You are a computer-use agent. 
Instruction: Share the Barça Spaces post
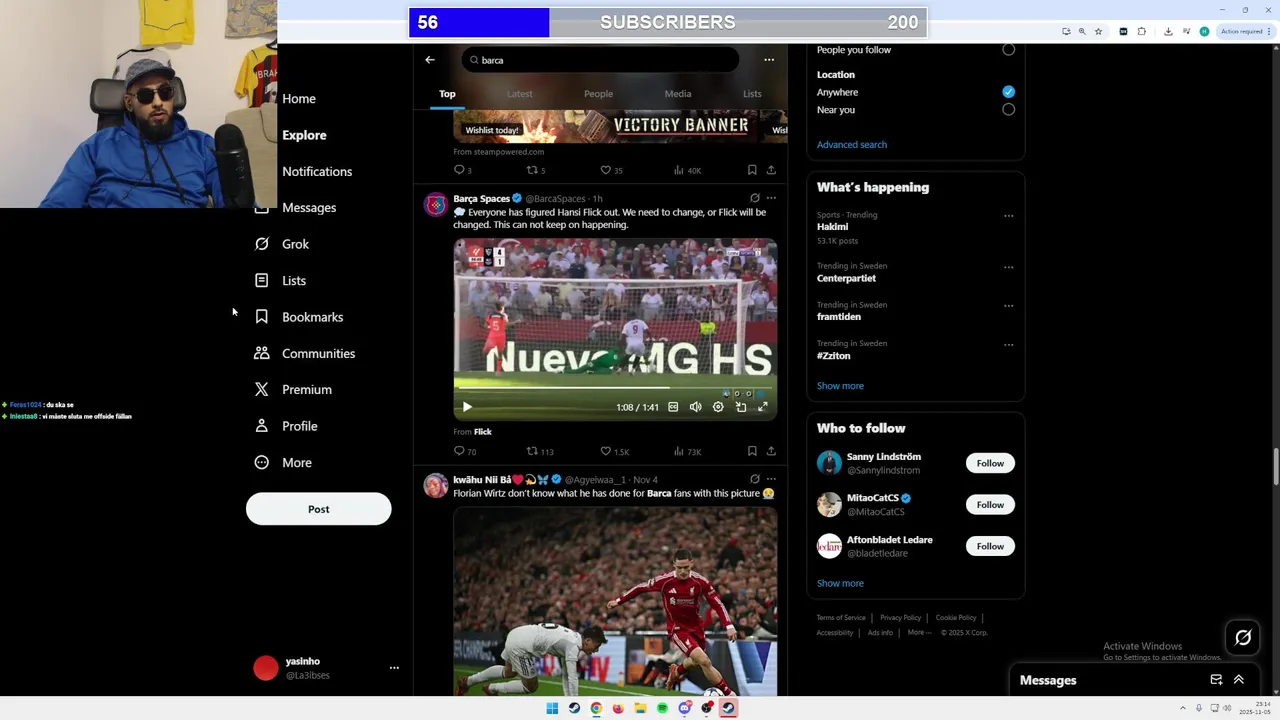pos(771,452)
